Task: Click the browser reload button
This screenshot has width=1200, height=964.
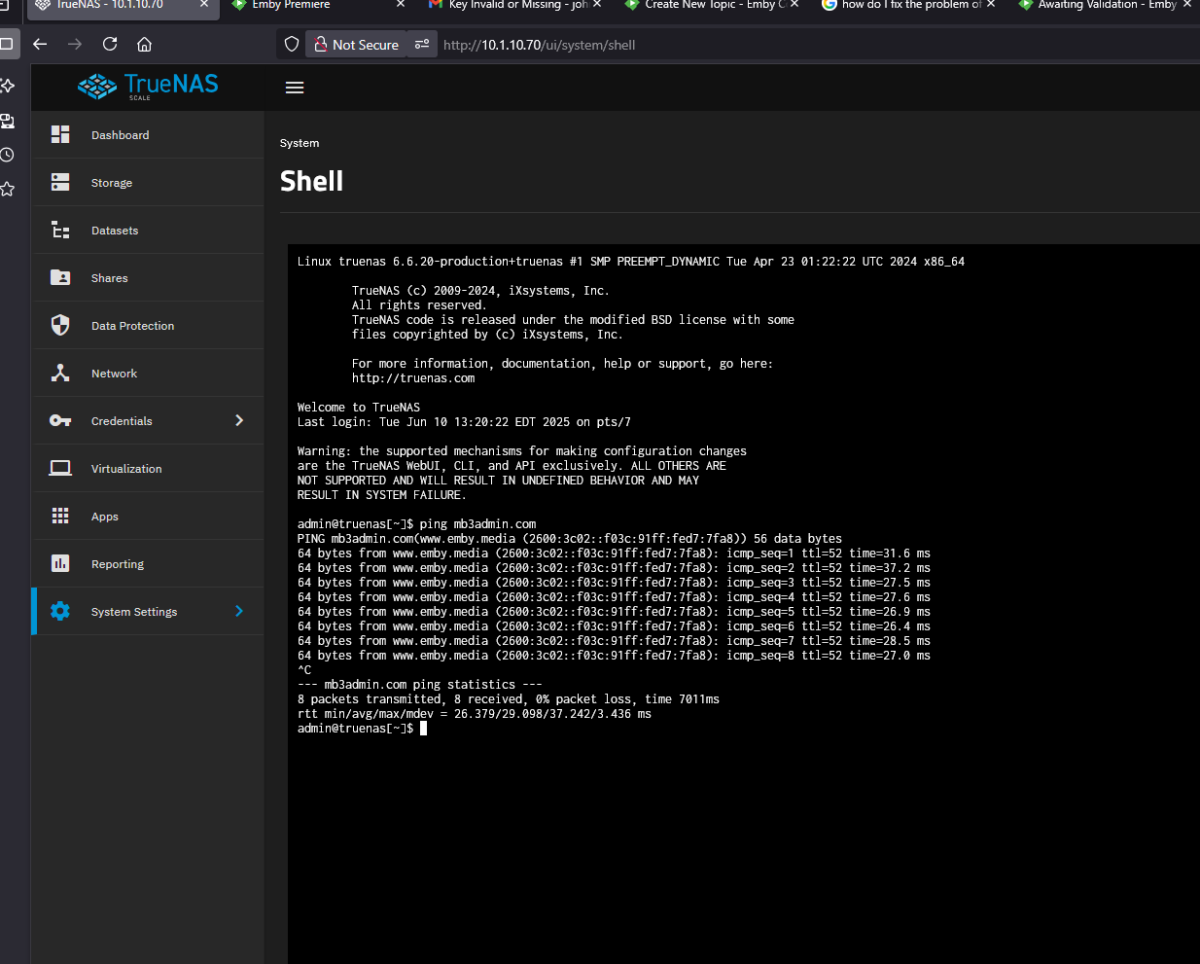Action: click(x=109, y=44)
